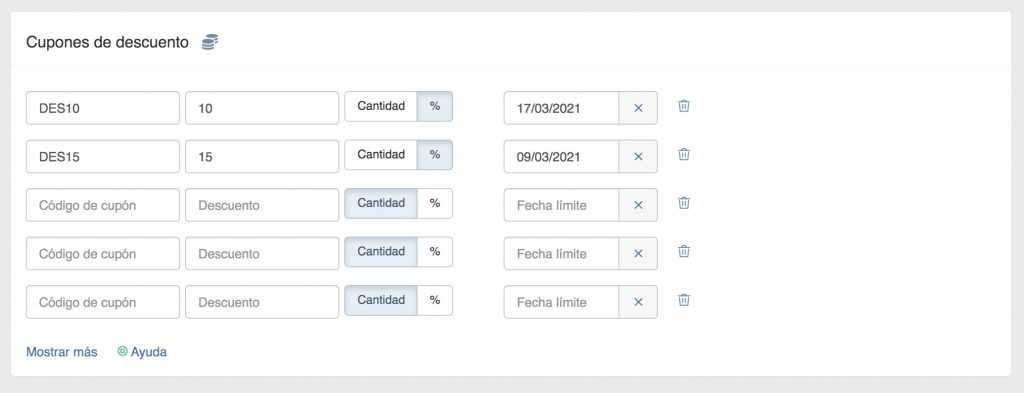Click the Mostrar más link
Screen dimensions: 1024x393
pyautogui.click(x=61, y=352)
